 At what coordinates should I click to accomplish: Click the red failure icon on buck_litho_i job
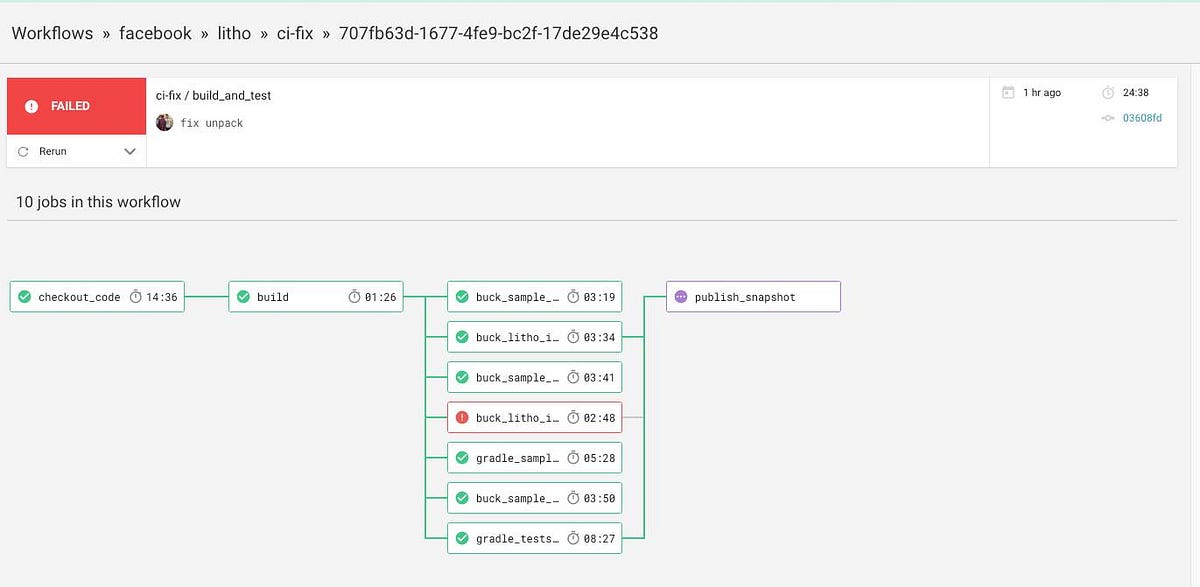pos(461,417)
